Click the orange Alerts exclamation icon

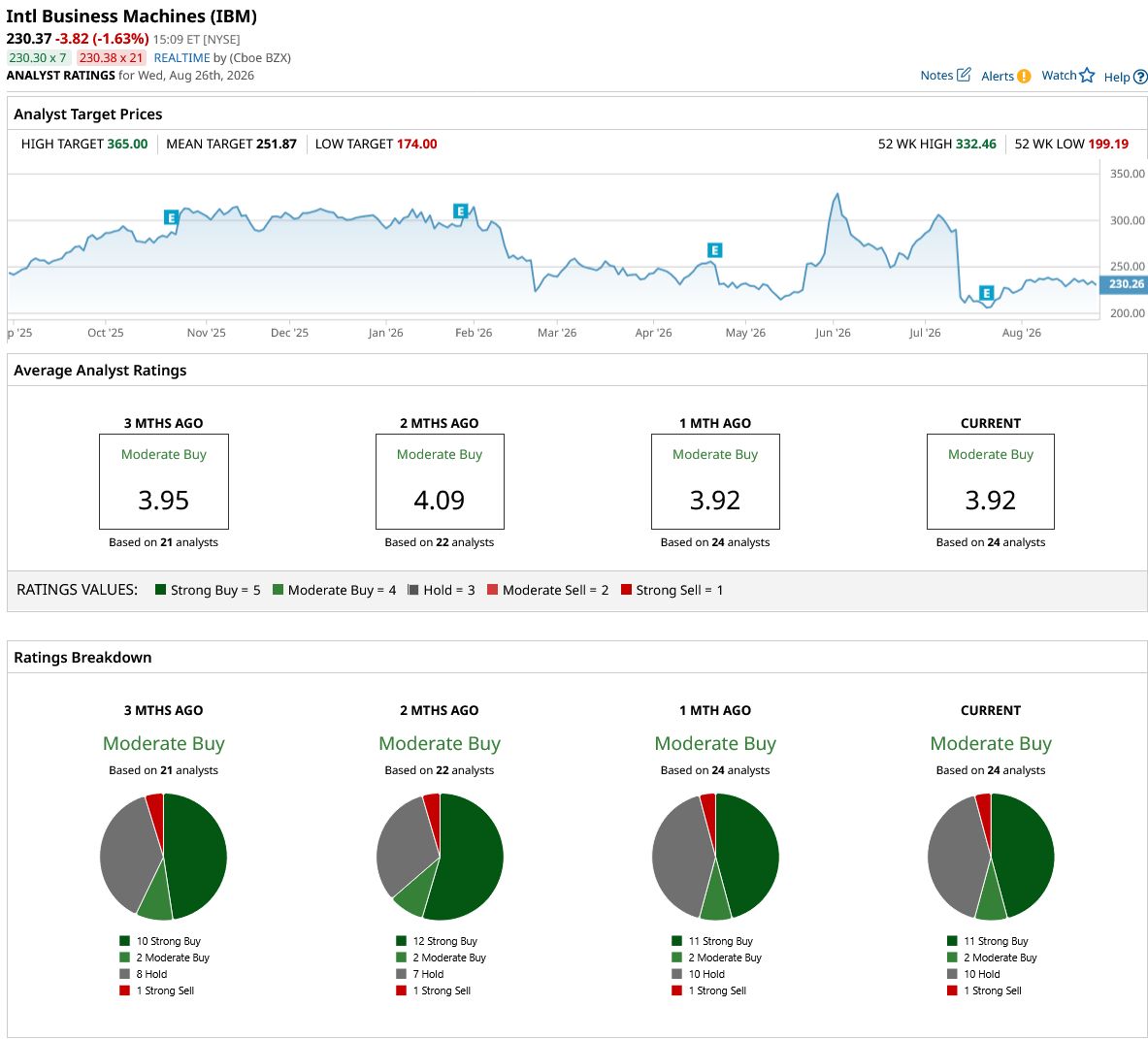1024,76
